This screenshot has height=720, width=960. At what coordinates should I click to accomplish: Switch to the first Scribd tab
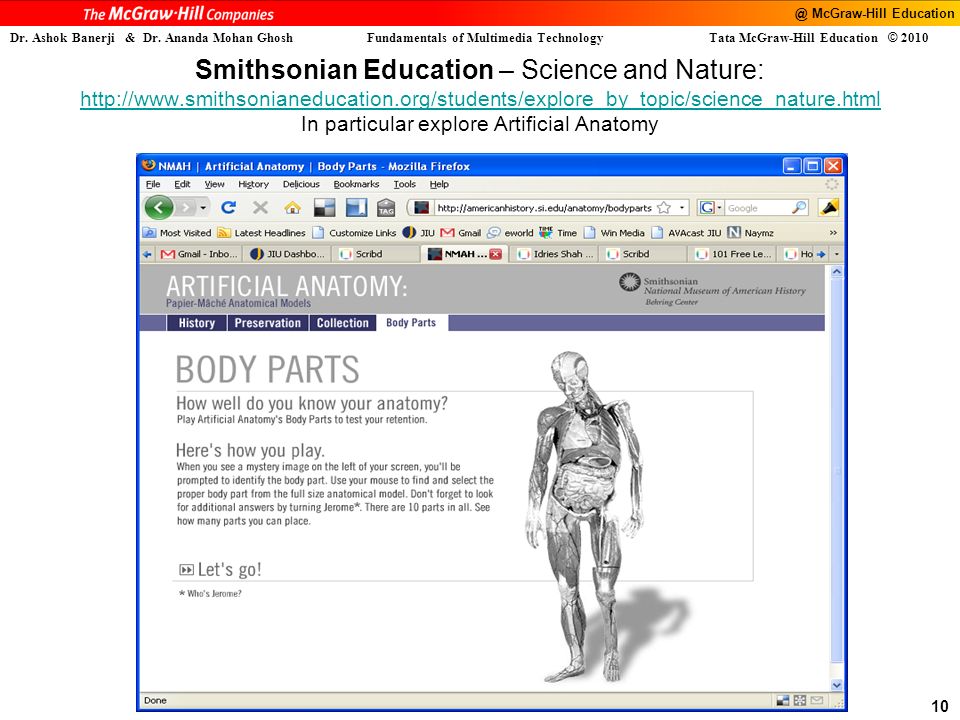pyautogui.click(x=377, y=254)
